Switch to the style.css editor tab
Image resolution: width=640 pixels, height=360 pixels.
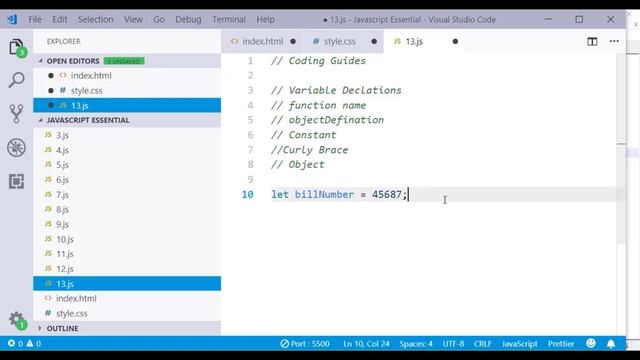[x=343, y=41]
